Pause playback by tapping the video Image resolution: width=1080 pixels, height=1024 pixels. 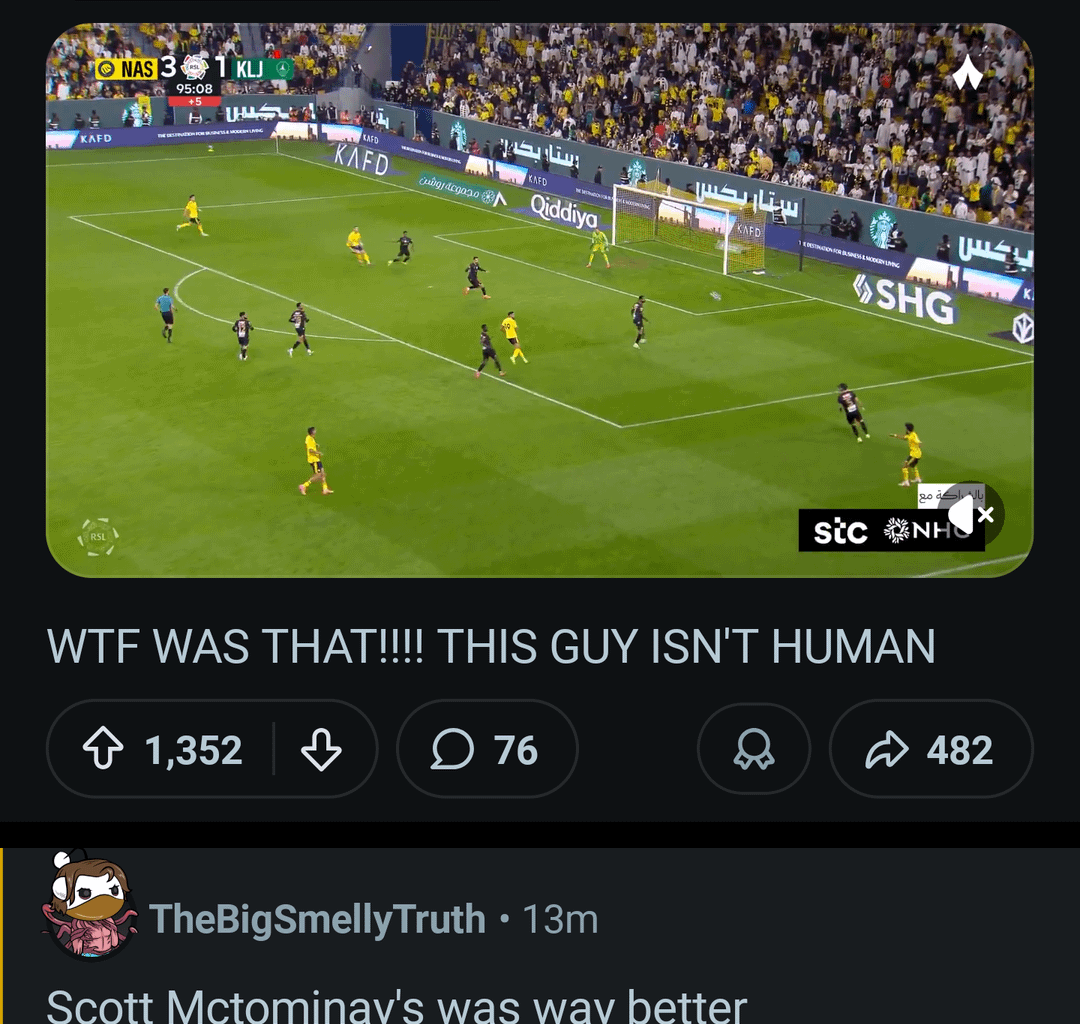point(540,300)
